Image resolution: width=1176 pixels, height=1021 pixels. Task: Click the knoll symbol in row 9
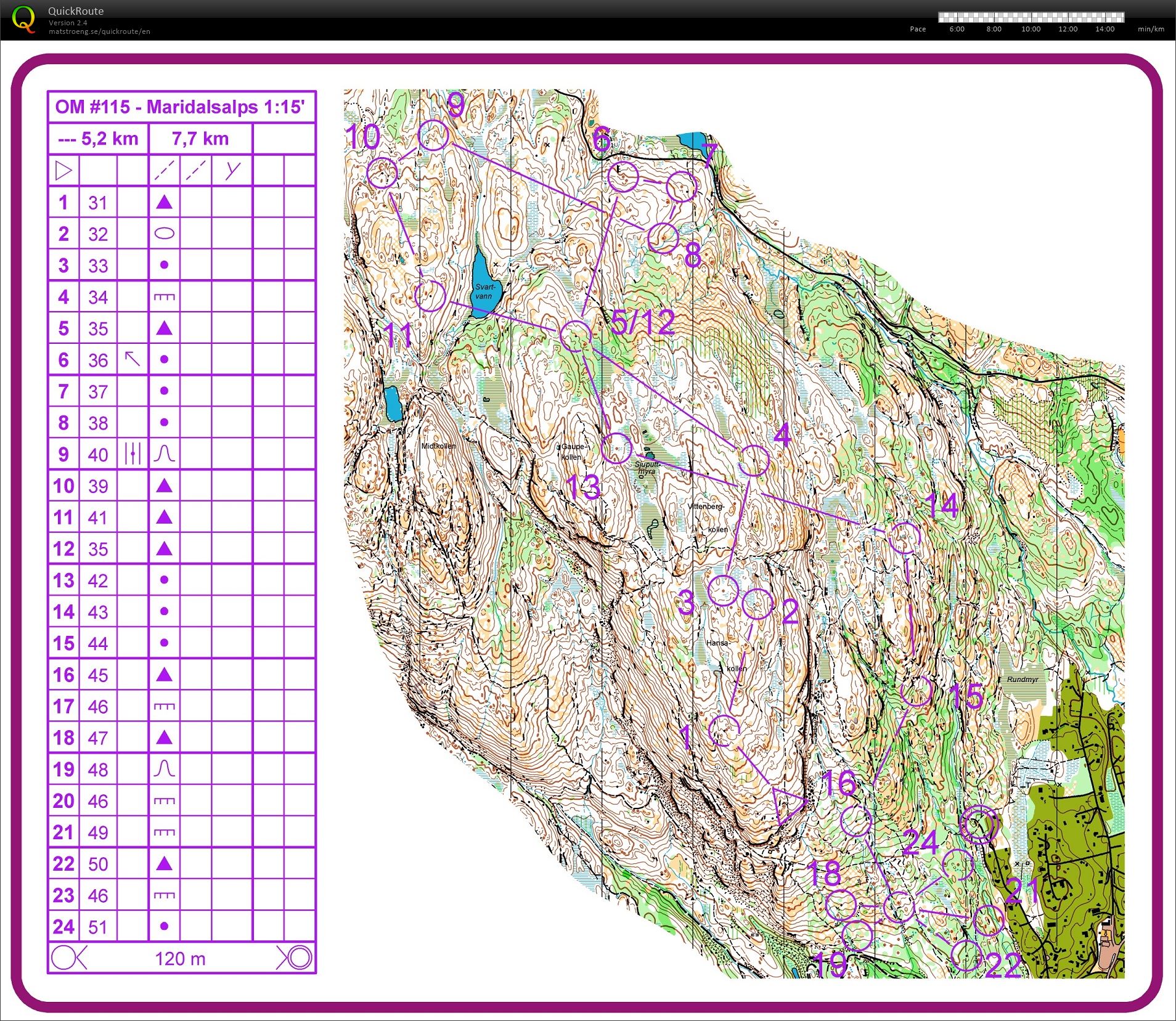164,454
